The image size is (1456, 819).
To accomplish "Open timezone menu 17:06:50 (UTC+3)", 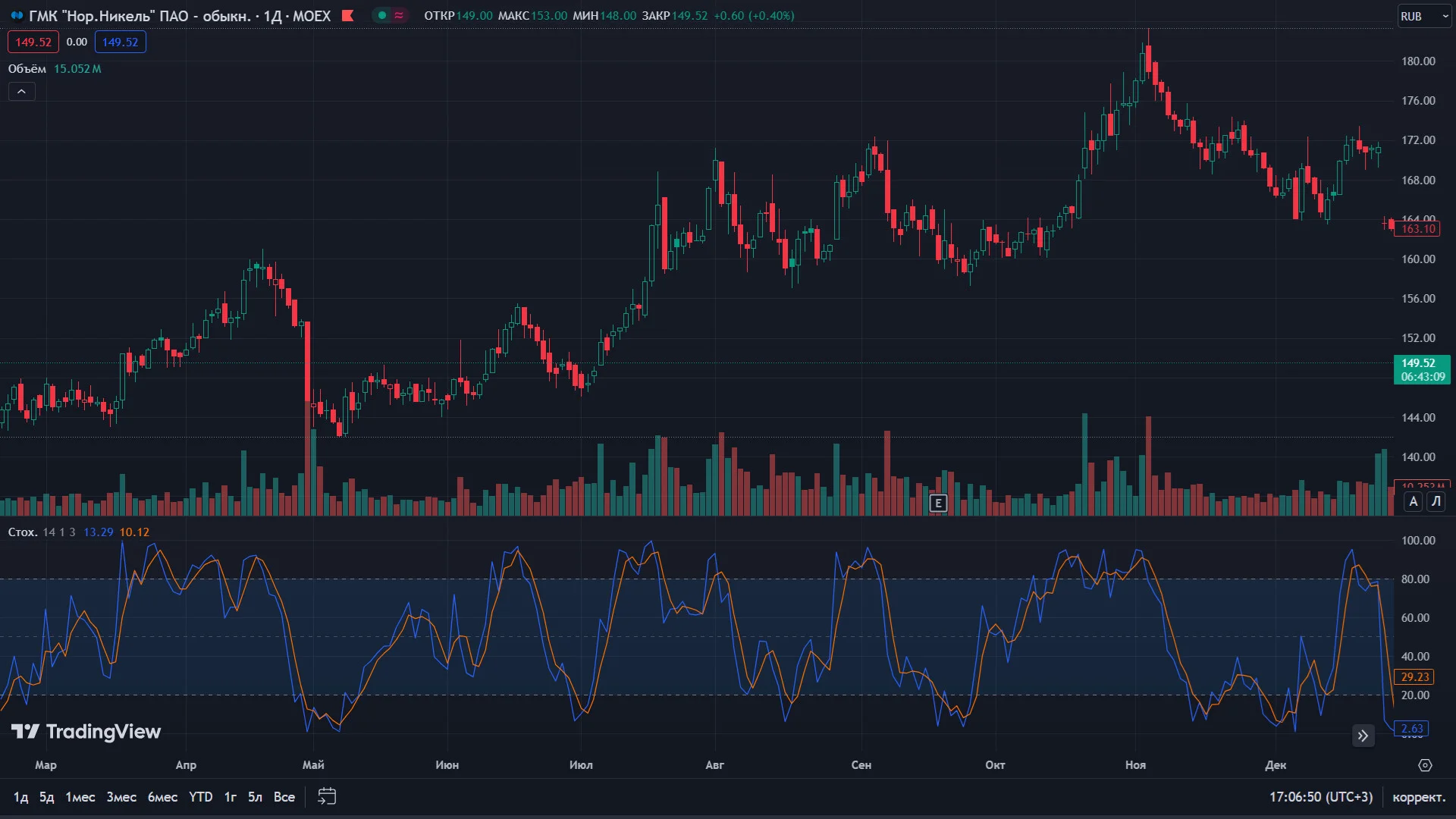I will pos(1321,797).
